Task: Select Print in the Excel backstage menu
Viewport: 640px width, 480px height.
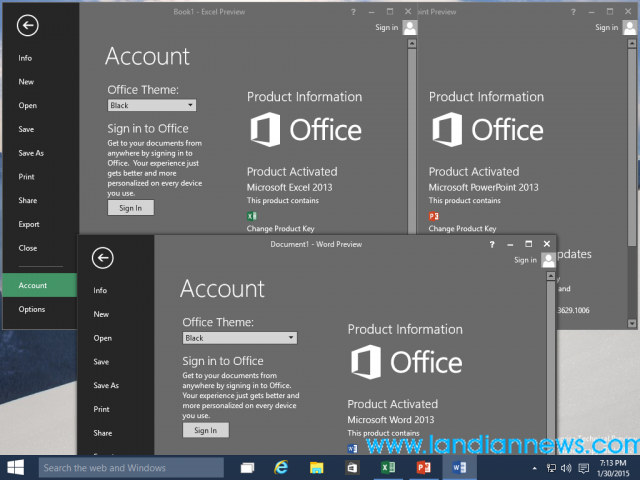Action: click(x=26, y=177)
